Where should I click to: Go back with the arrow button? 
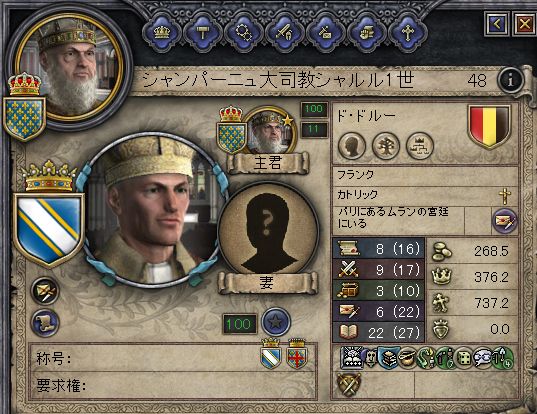pos(497,24)
